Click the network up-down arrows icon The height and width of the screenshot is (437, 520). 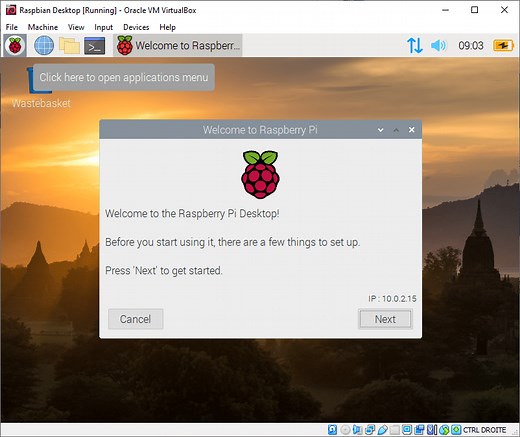[x=415, y=45]
